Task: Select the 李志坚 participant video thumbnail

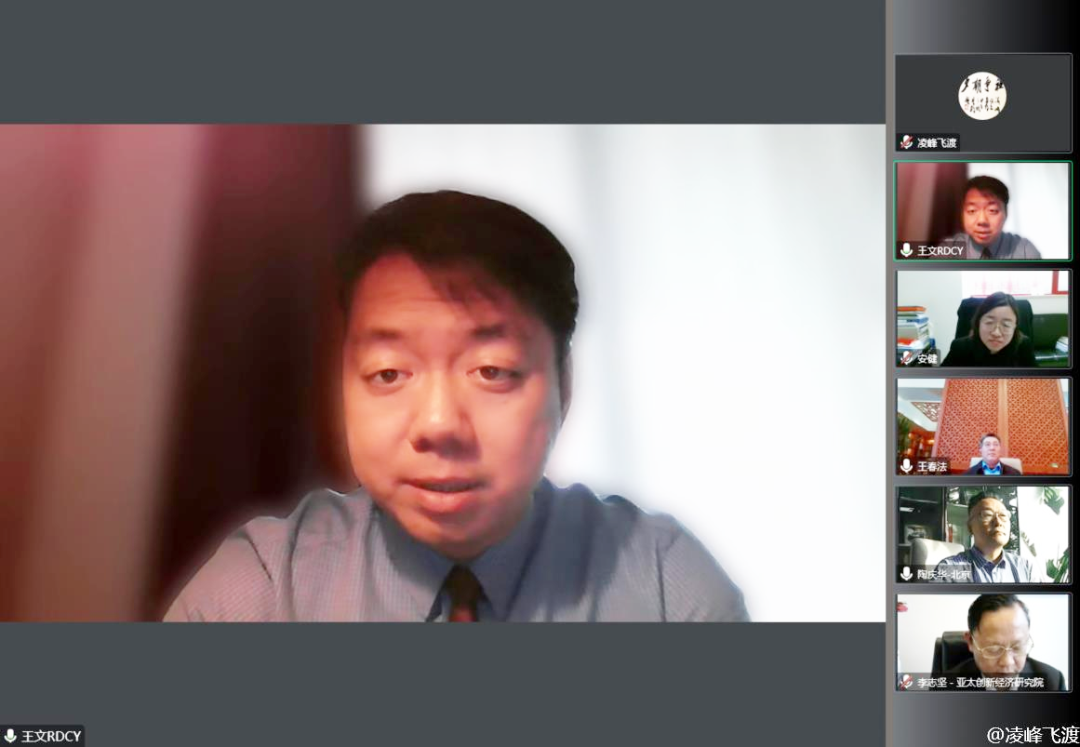Action: [x=982, y=642]
